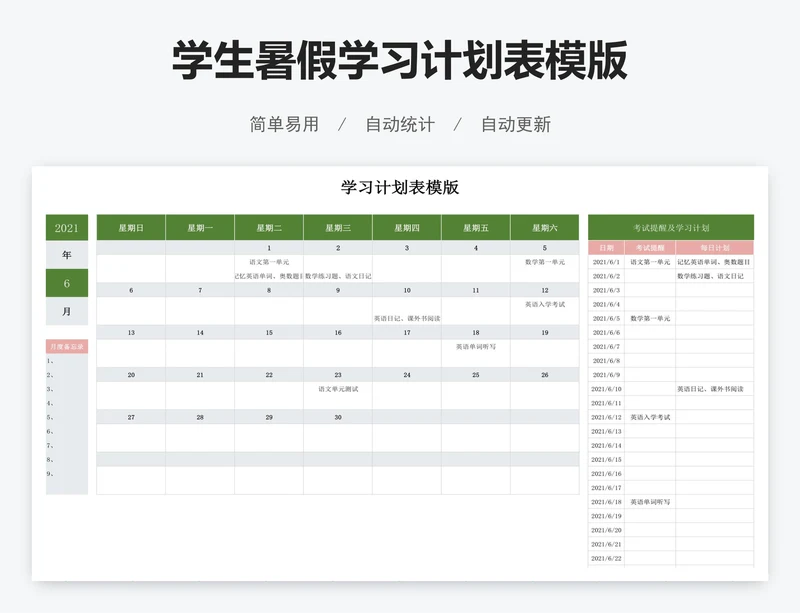Image resolution: width=800 pixels, height=613 pixels.
Task: Click the 2021 year cell
Action: pos(67,228)
